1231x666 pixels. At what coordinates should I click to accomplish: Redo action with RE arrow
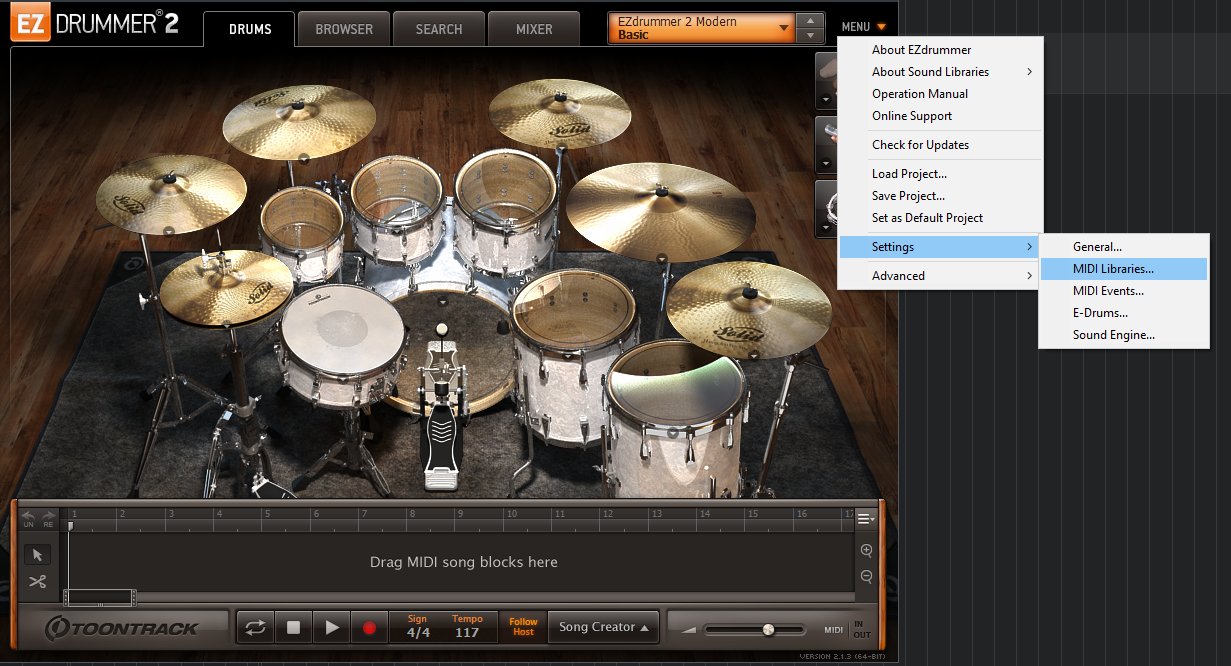coord(48,518)
